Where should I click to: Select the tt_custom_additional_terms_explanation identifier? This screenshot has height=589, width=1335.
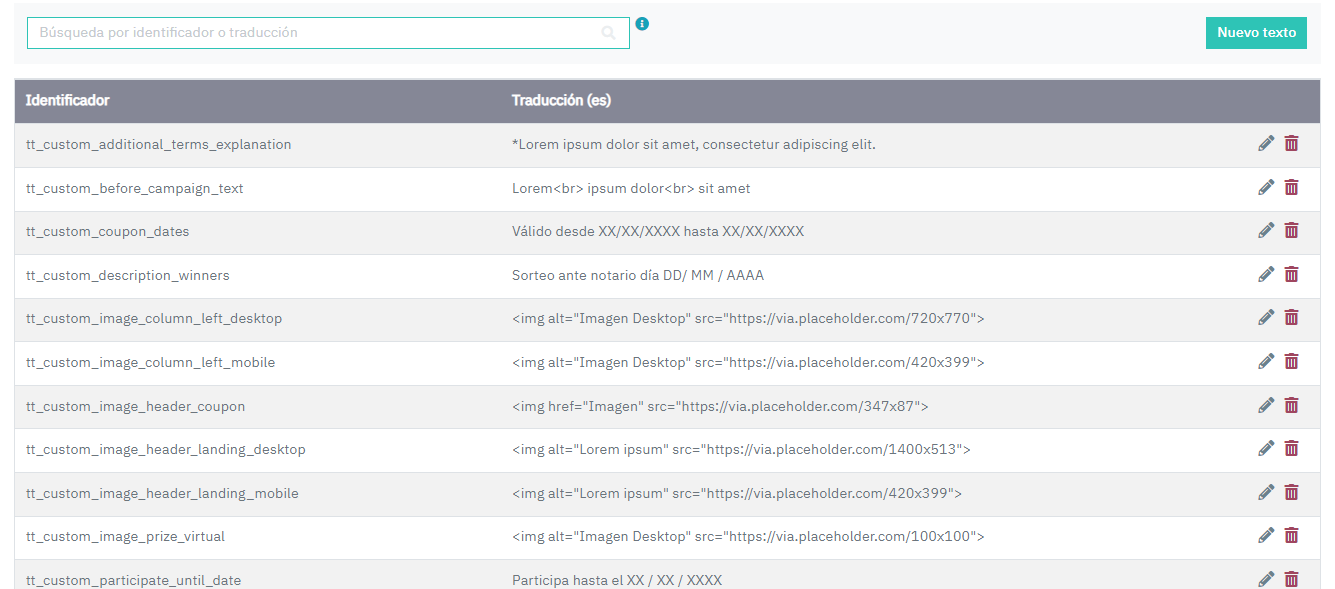coord(159,145)
